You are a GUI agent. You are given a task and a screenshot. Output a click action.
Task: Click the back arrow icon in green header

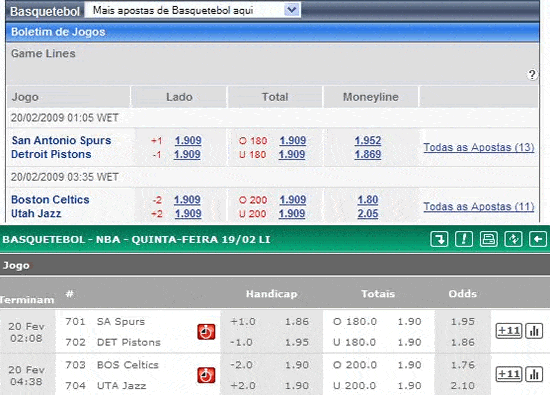[538, 239]
